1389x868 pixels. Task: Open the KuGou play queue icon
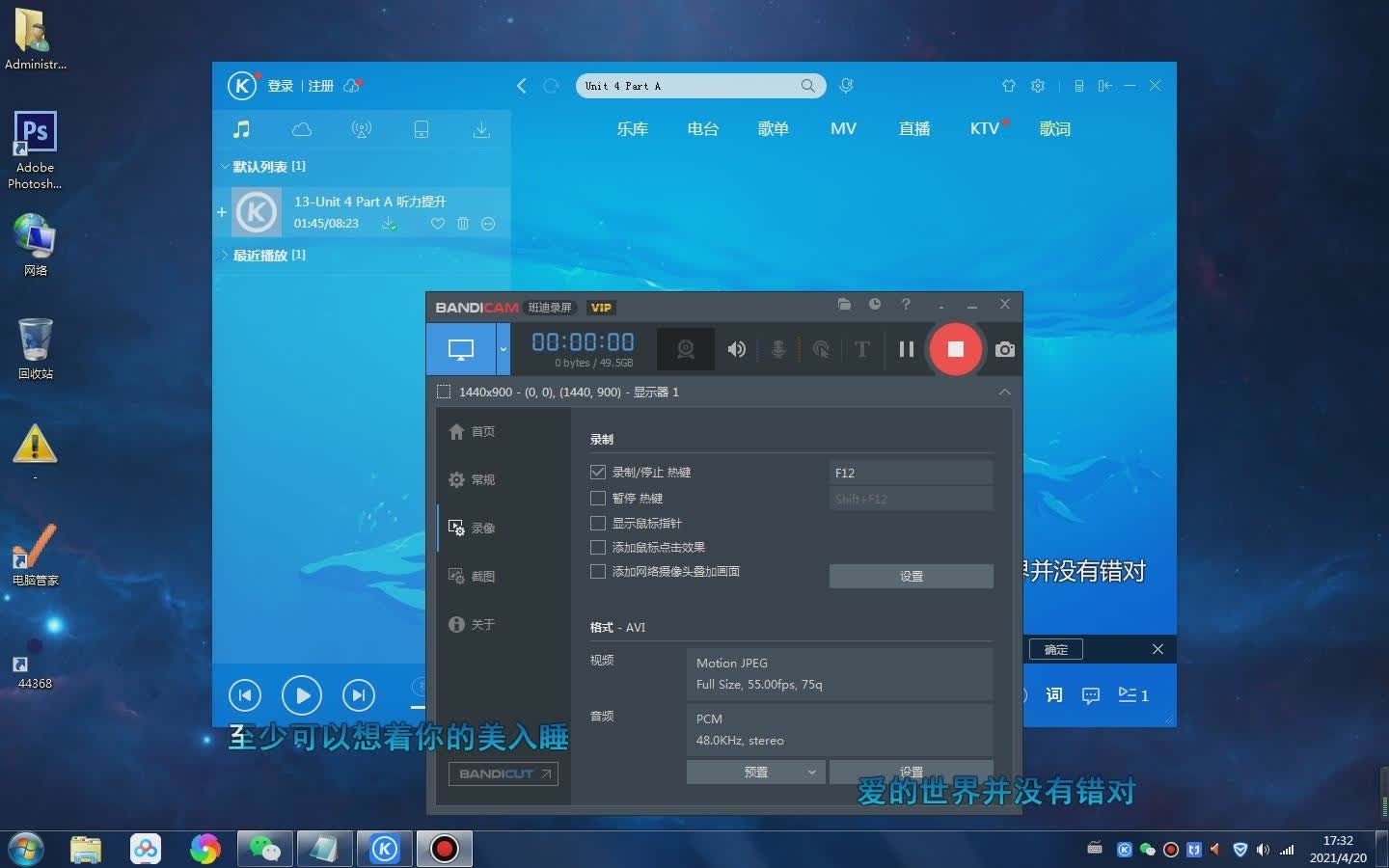(1132, 695)
